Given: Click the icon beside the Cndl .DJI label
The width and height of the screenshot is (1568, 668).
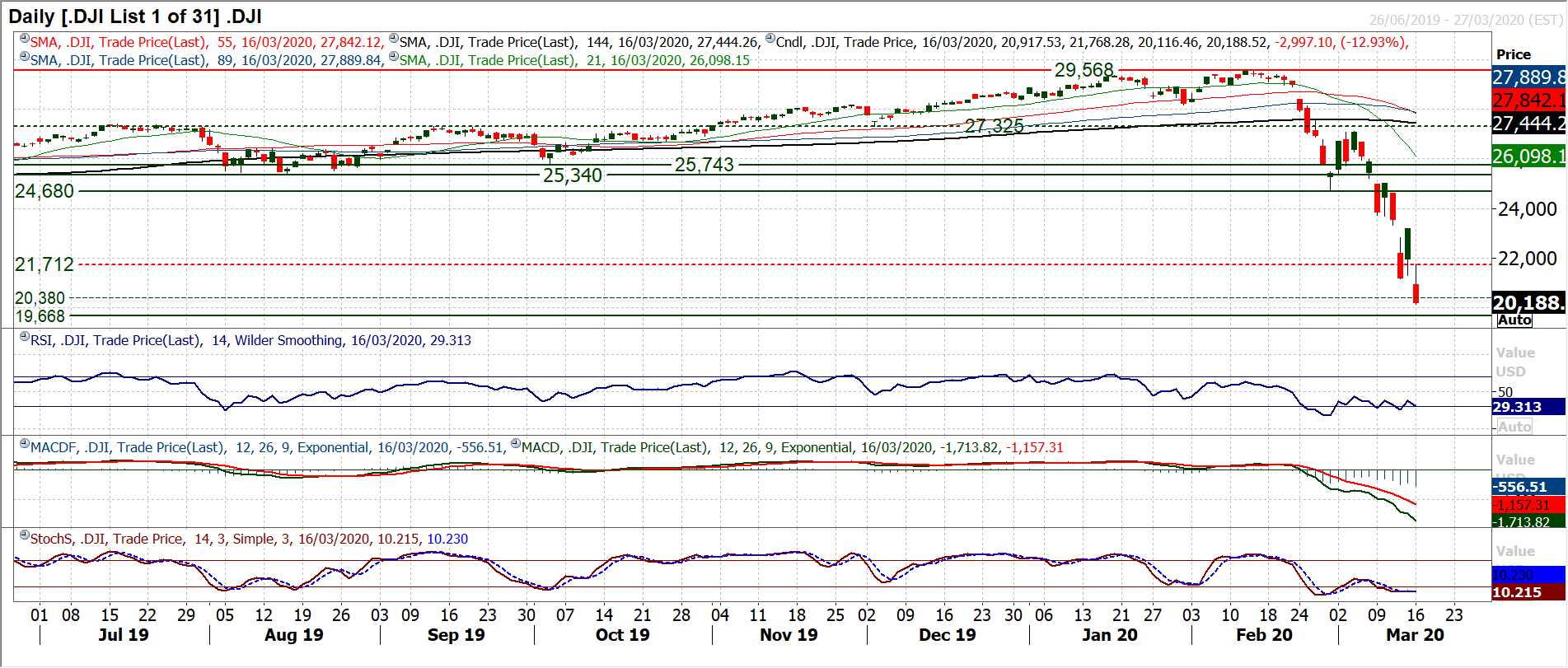Looking at the screenshot, I should pos(770,39).
